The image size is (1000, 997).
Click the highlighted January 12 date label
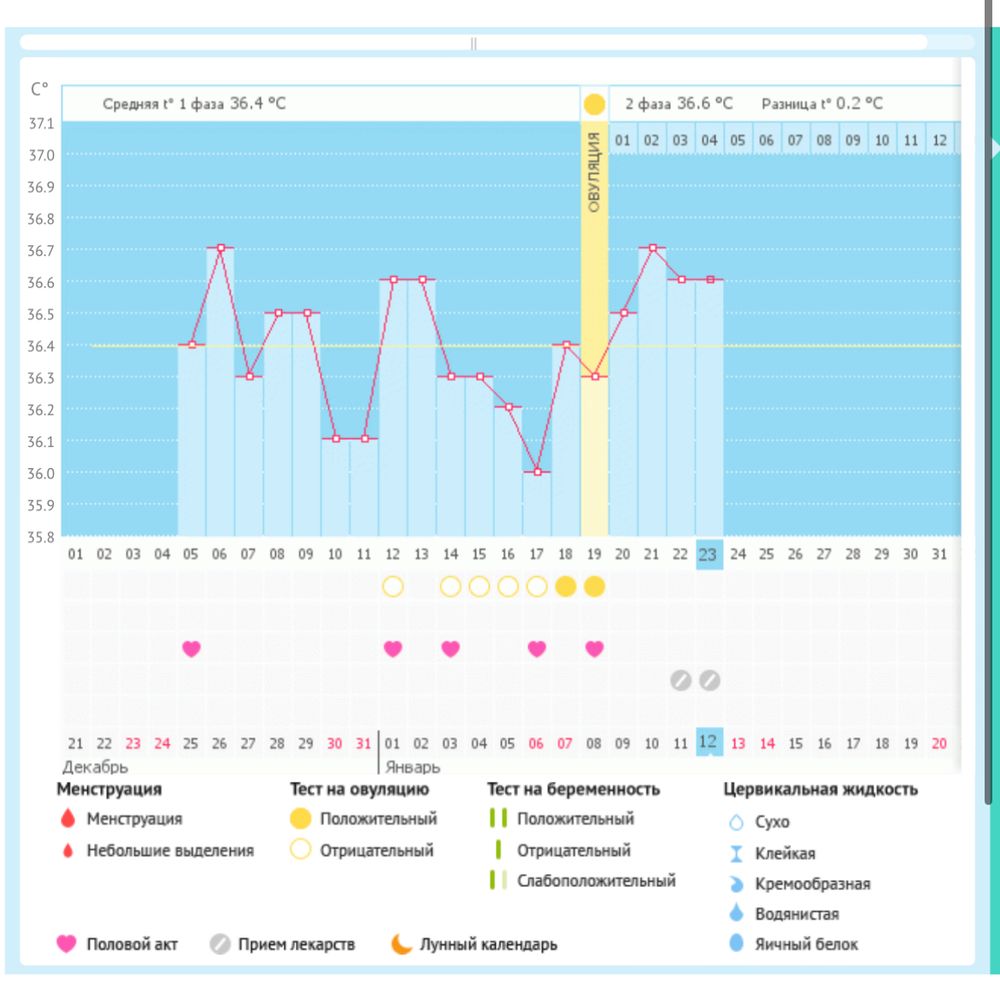coord(708,742)
